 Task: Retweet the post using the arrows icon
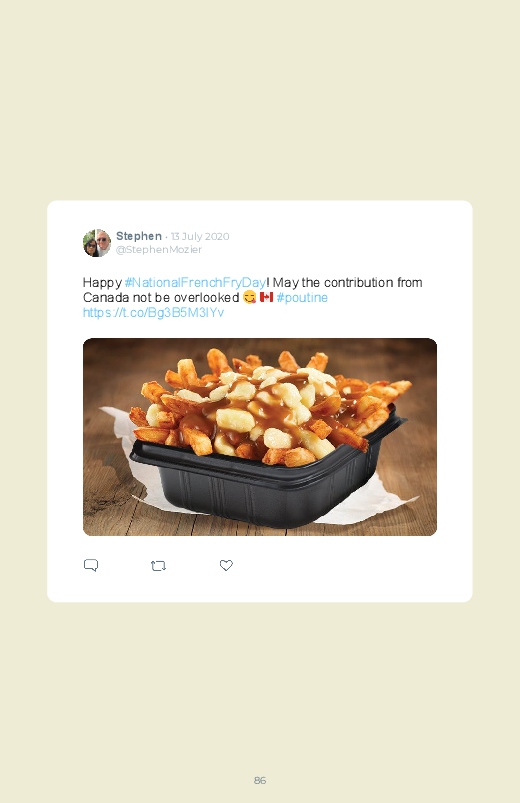tap(158, 566)
